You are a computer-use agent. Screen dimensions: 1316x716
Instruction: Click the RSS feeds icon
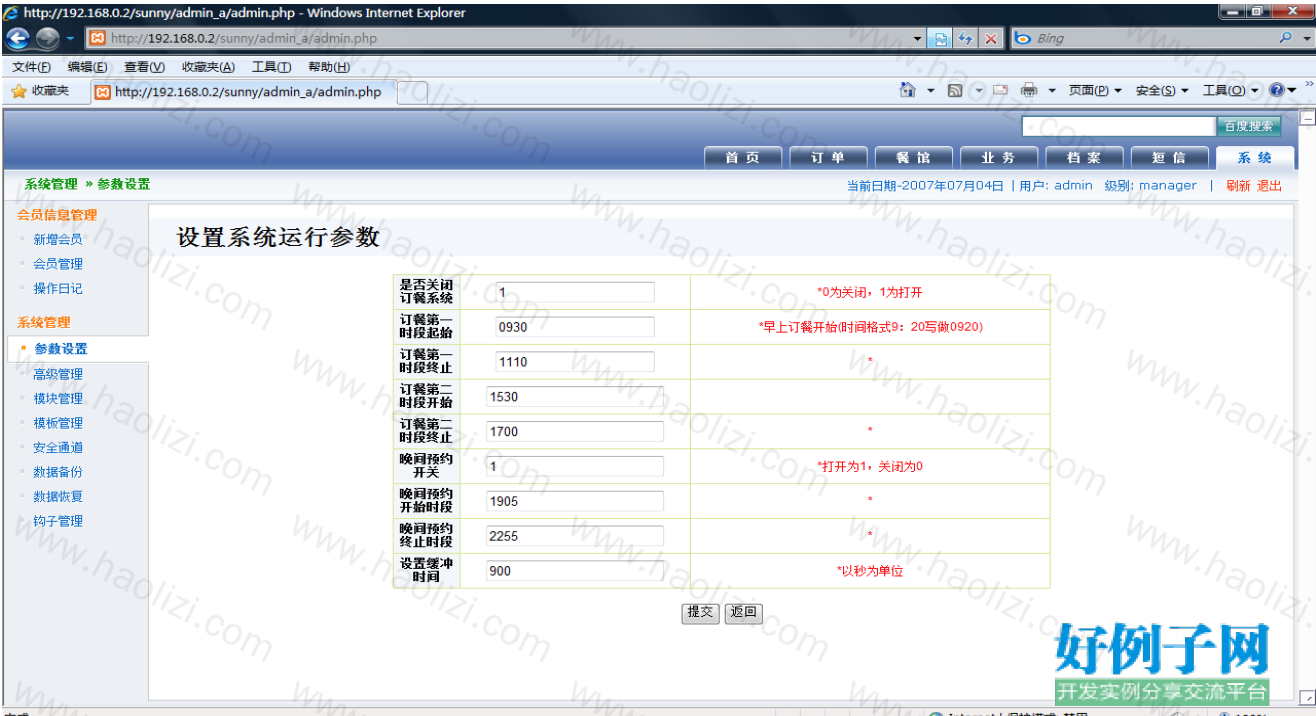[x=955, y=90]
